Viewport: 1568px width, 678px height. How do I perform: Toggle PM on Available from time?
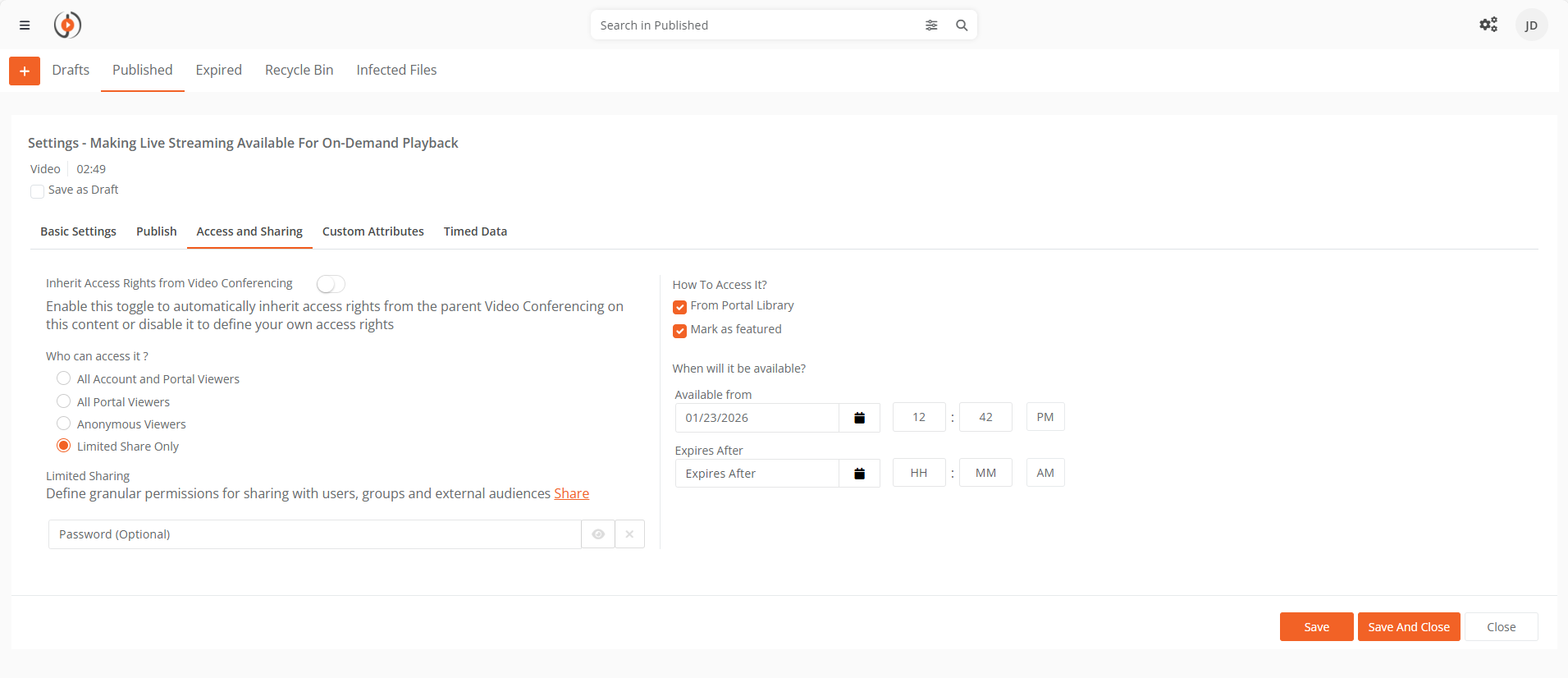(1045, 417)
